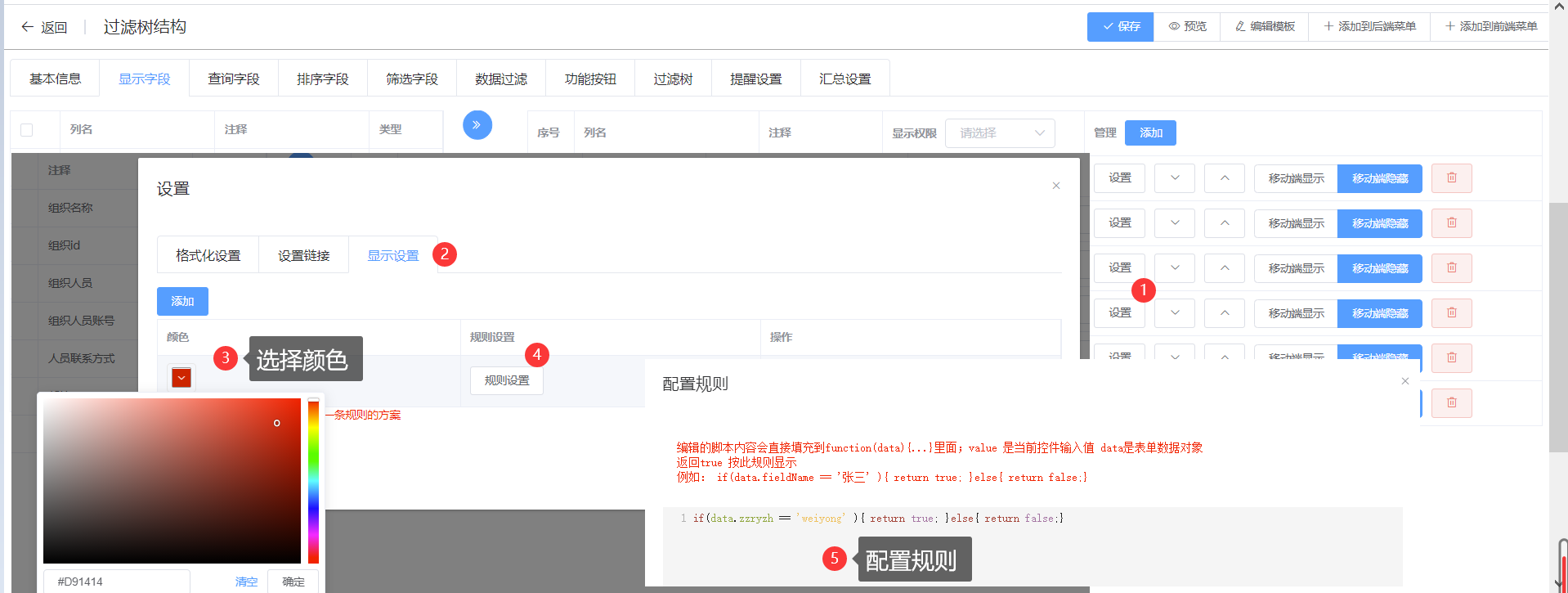Screen dimensions: 1568x593
Task: Move the first row up with chevron
Action: point(1224,178)
